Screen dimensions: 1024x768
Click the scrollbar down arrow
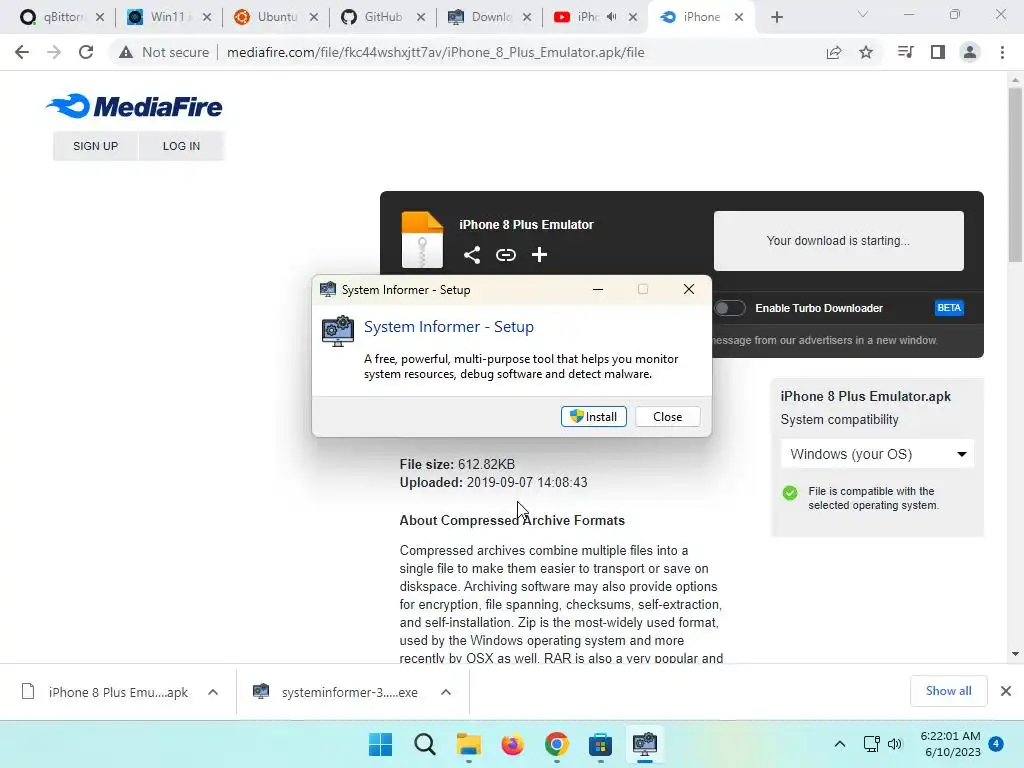coord(1015,654)
